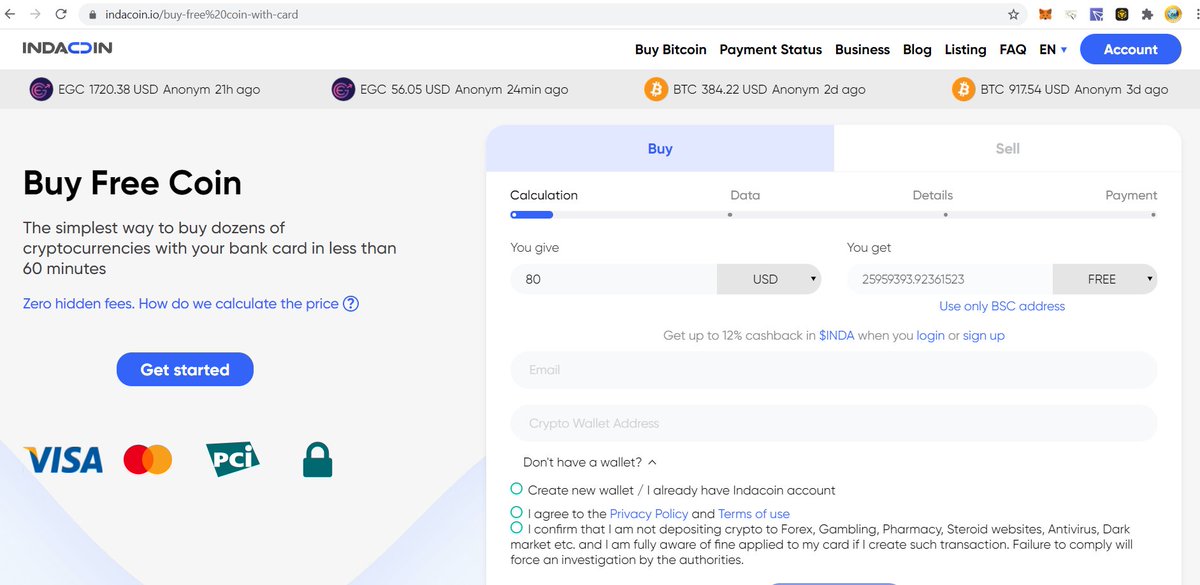The height and width of the screenshot is (585, 1200).
Task: Click the Bitcoin icon of the 384.22 USD transaction
Action: 656,89
